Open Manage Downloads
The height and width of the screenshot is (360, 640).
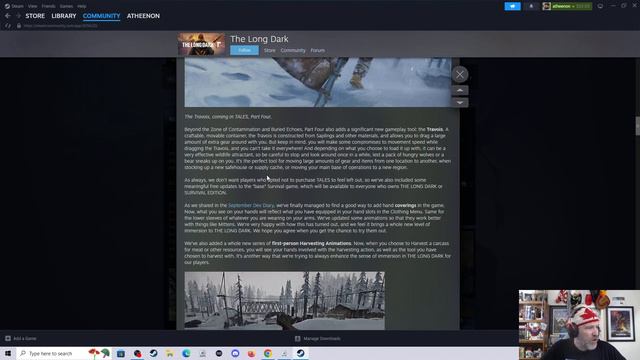pyautogui.click(x=318, y=338)
